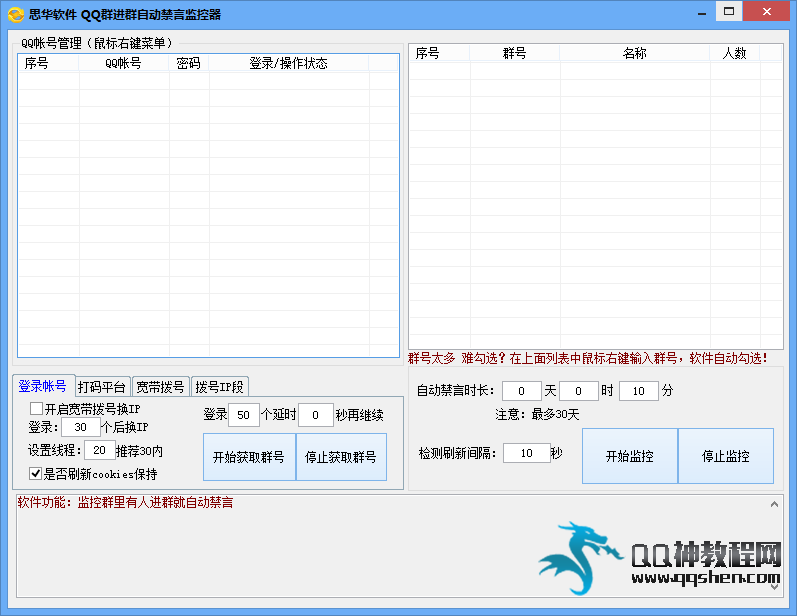Close the QQ群进群自动禁言监控器 window

coord(767,11)
